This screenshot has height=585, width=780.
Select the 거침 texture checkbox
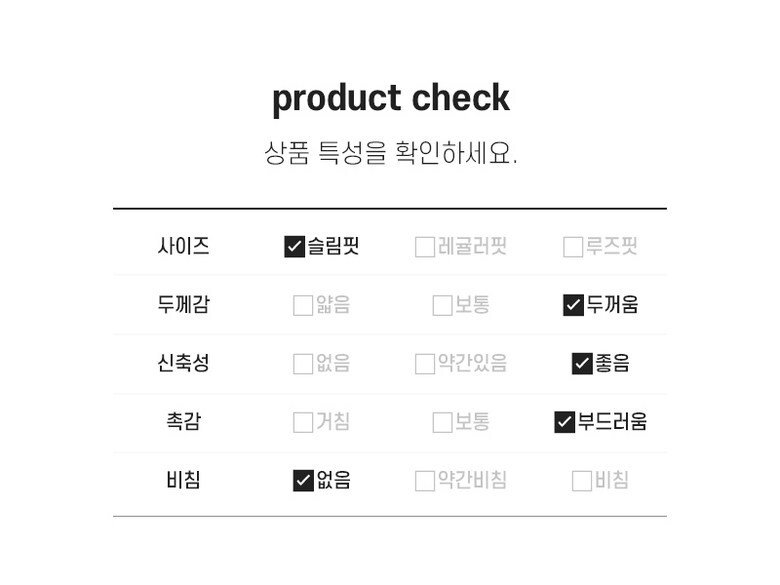(x=303, y=423)
